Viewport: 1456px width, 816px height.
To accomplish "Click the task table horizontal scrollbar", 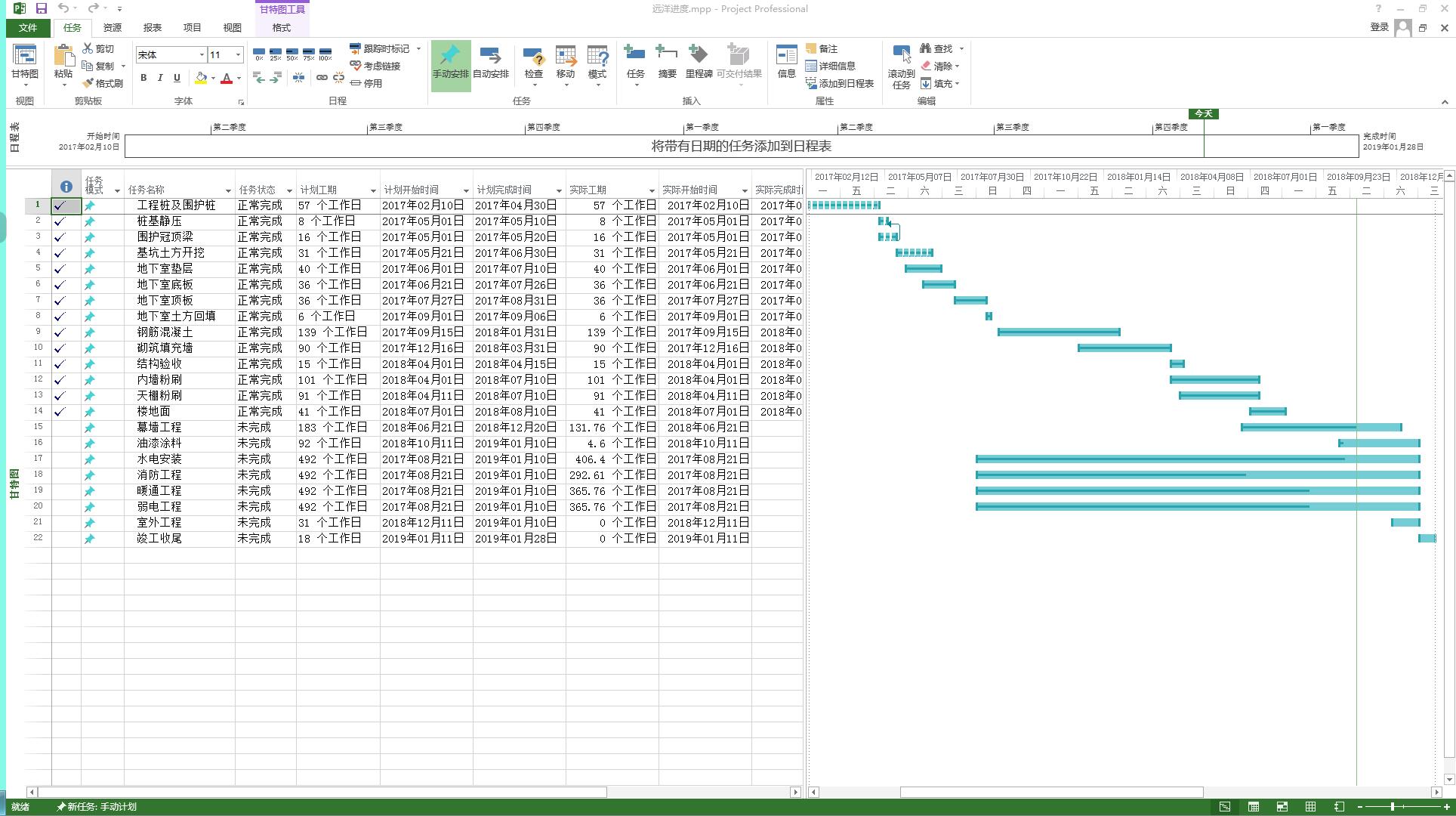I will [322, 792].
